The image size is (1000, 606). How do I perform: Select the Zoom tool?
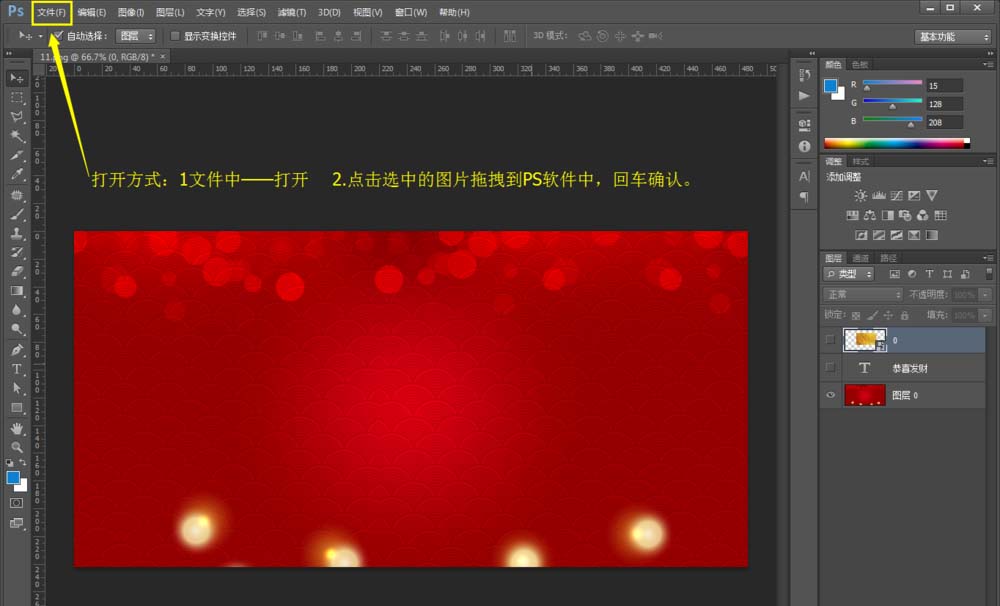point(17,447)
